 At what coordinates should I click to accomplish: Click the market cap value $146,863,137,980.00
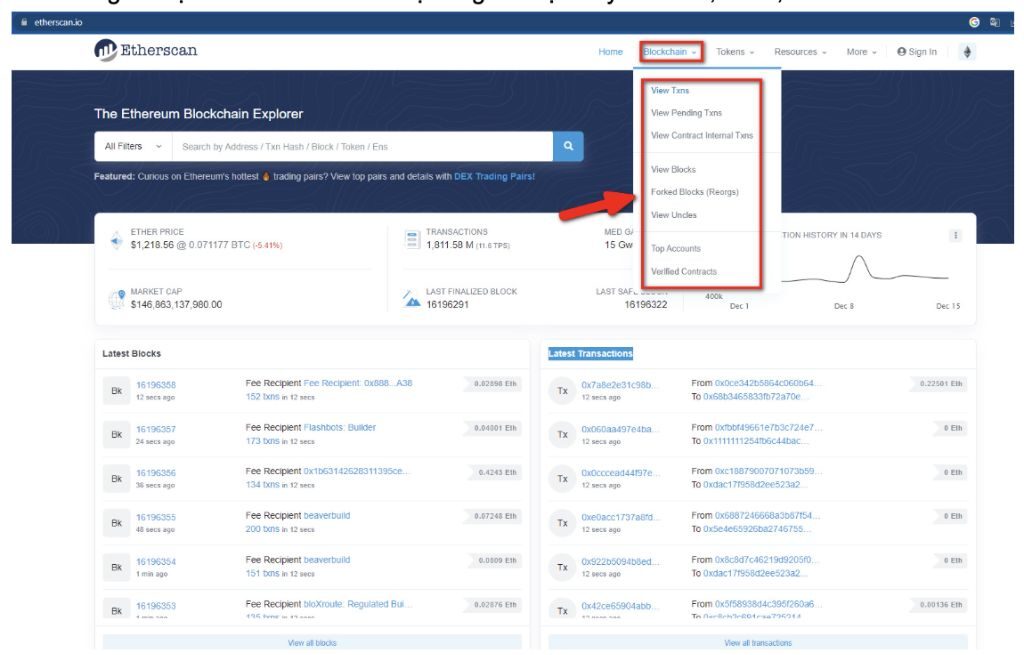(x=176, y=304)
